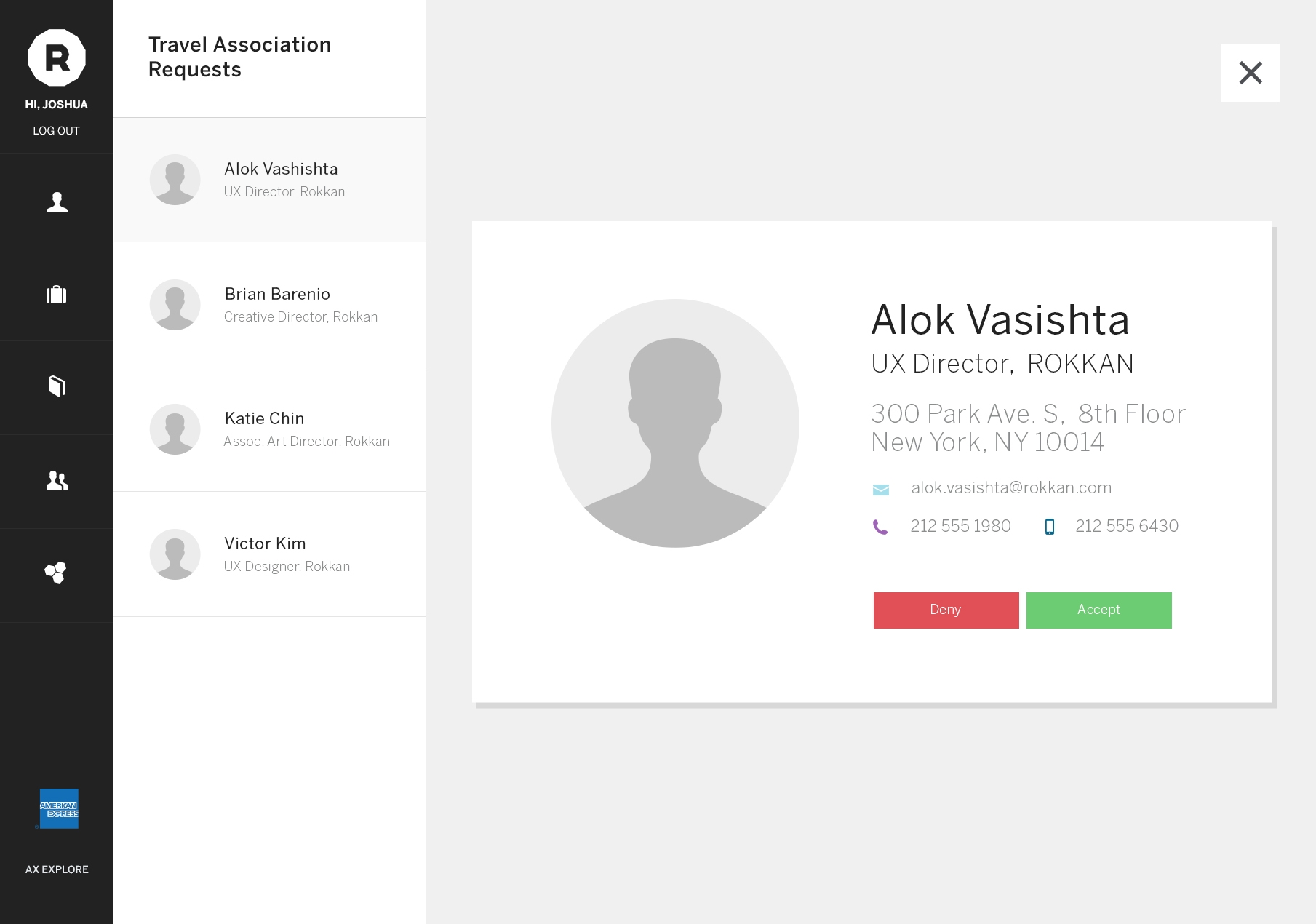This screenshot has width=1316, height=924.
Task: Click the Rokkan R logo badge
Action: pyautogui.click(x=57, y=57)
